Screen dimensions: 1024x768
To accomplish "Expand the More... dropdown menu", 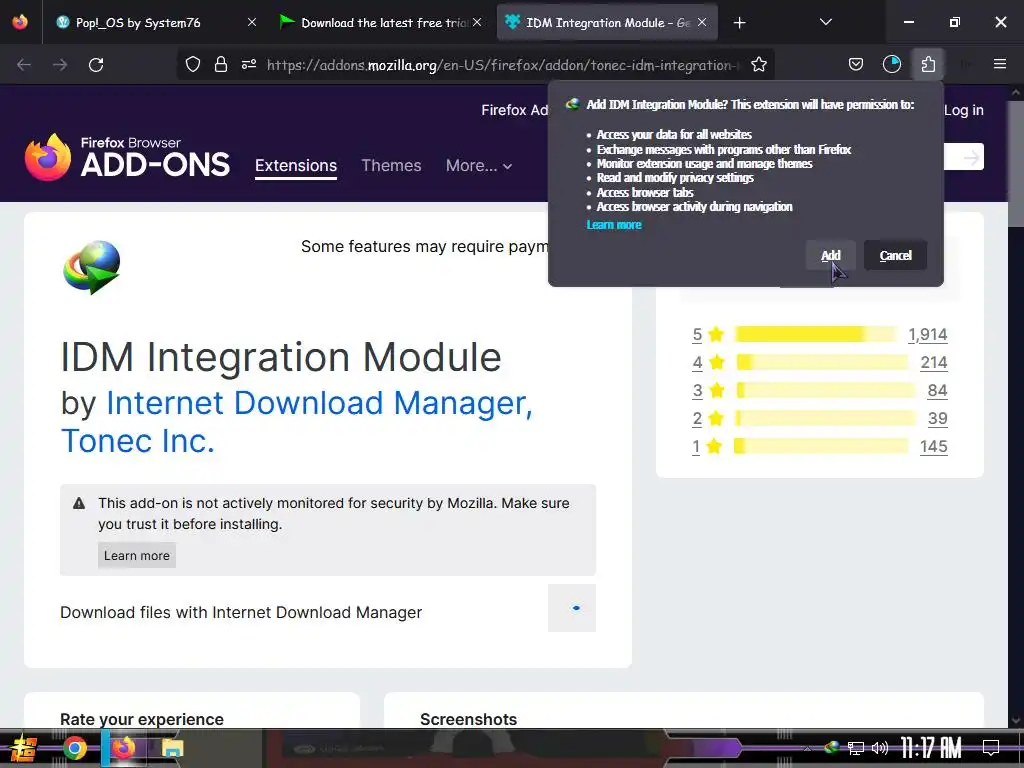I will [x=479, y=166].
